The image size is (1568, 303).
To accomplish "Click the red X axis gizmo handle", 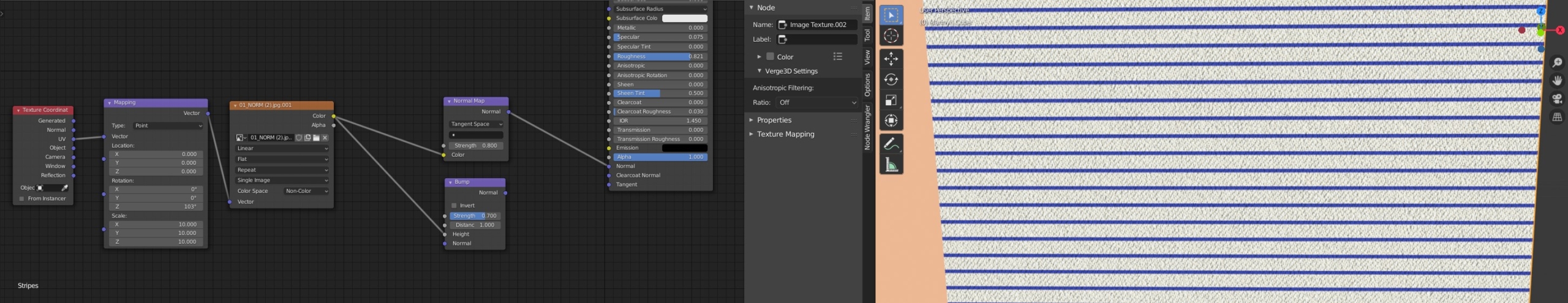I will [x=1560, y=30].
